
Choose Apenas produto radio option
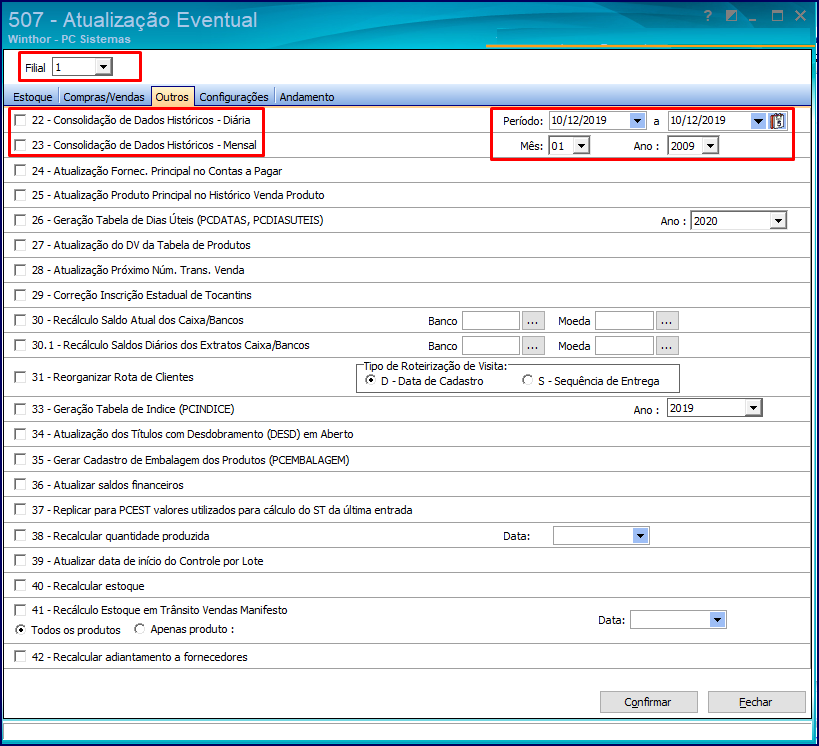139,629
